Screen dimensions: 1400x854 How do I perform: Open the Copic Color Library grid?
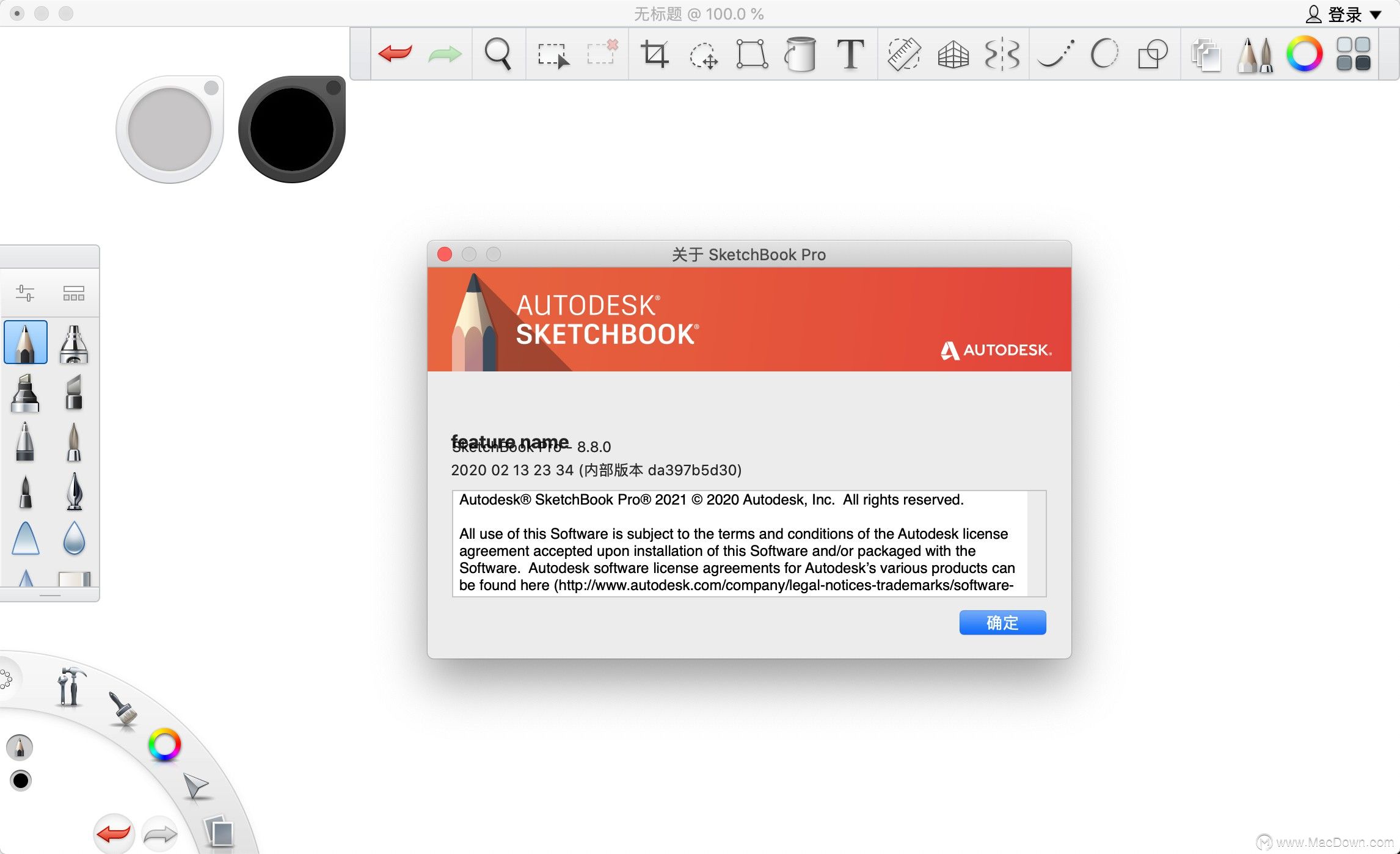tap(1354, 54)
